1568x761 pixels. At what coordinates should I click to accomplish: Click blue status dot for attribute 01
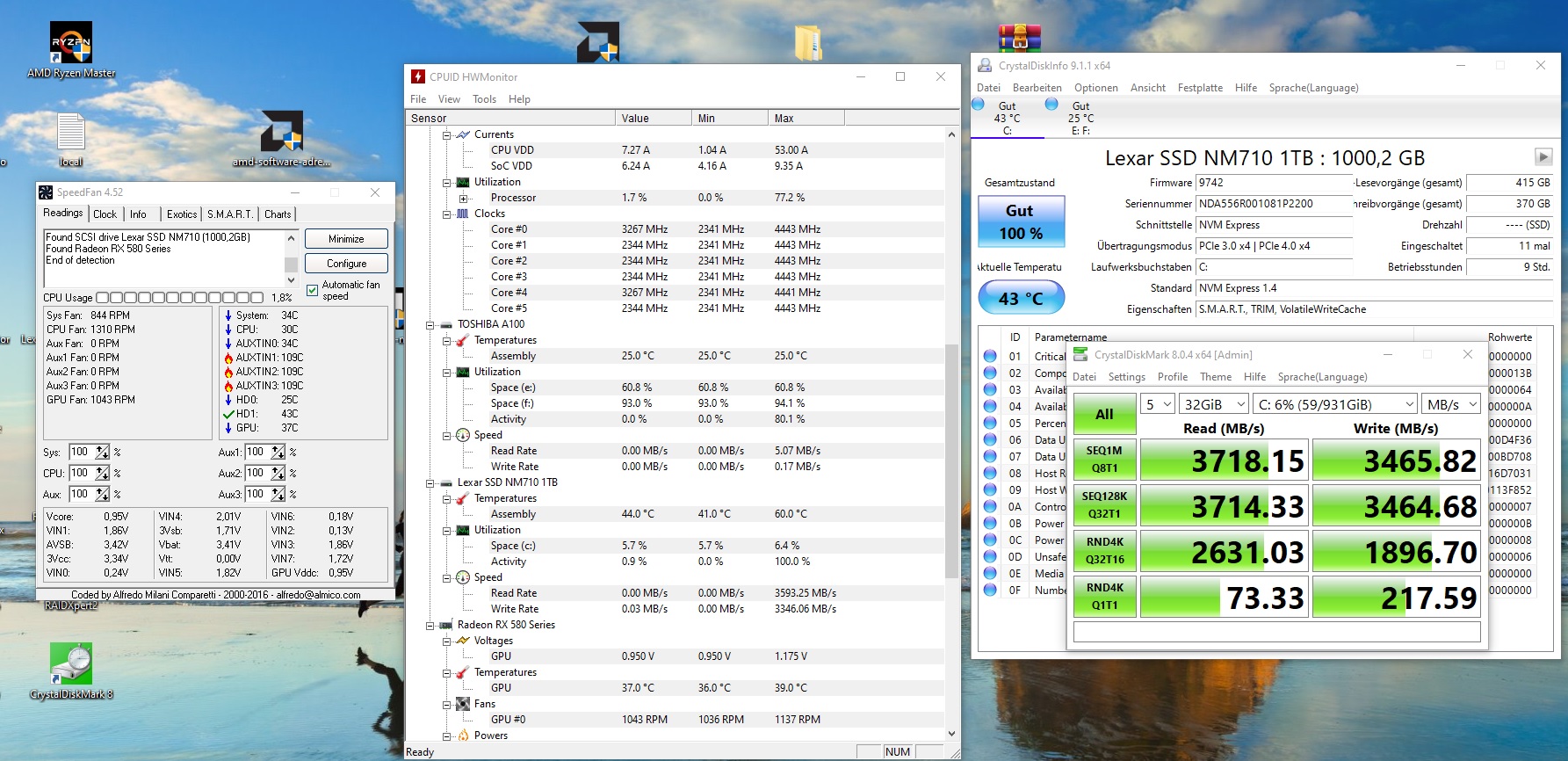[990, 356]
